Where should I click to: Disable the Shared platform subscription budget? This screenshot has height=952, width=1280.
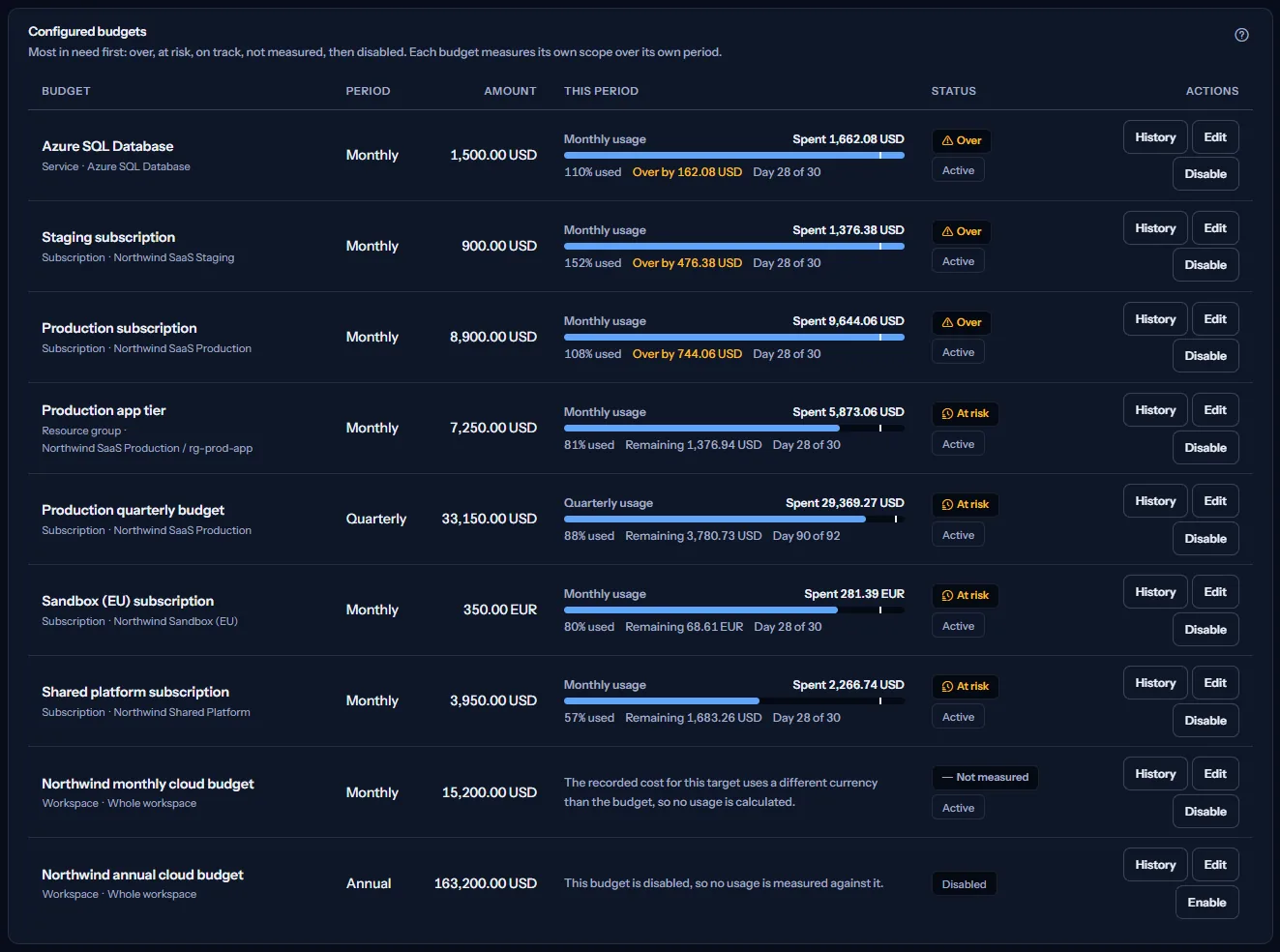pyautogui.click(x=1206, y=721)
